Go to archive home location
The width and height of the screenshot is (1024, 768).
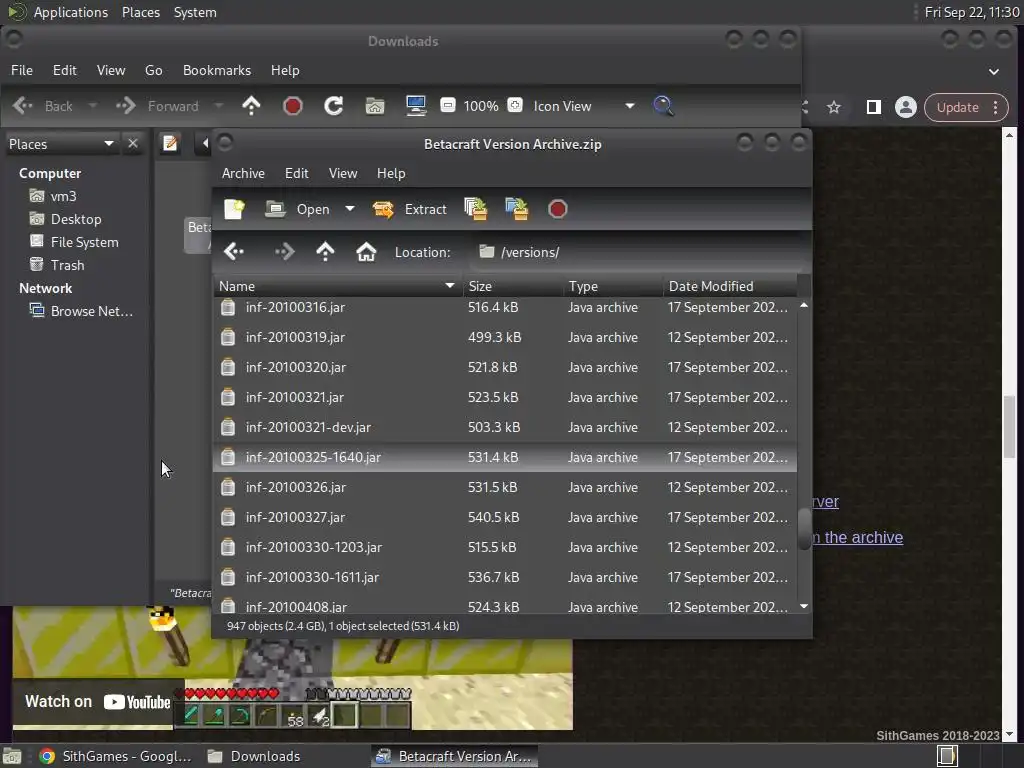click(366, 251)
